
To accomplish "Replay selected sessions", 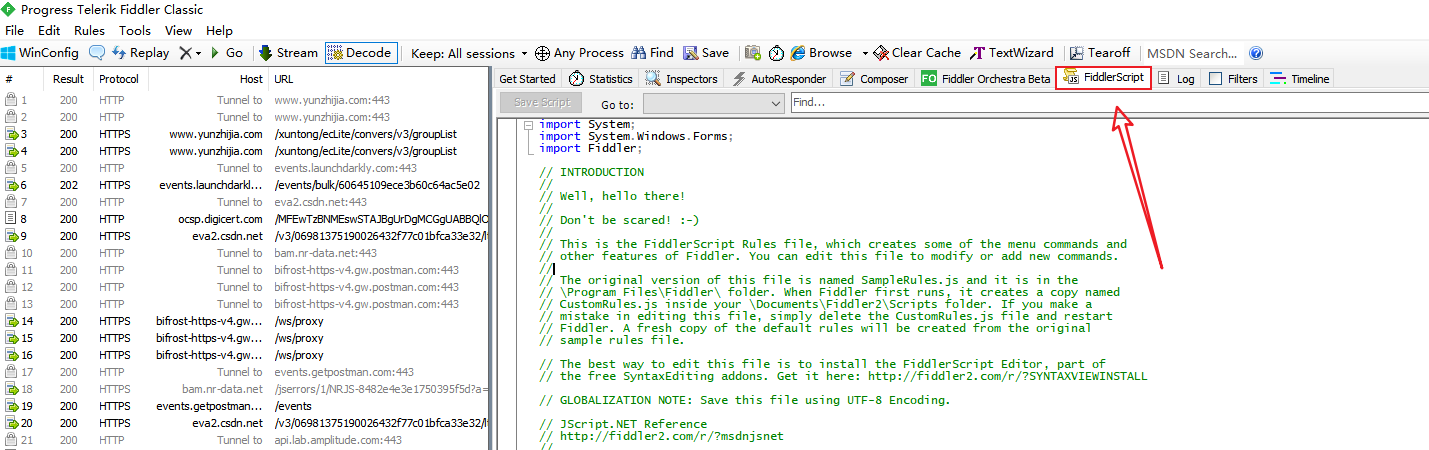I will [x=141, y=53].
